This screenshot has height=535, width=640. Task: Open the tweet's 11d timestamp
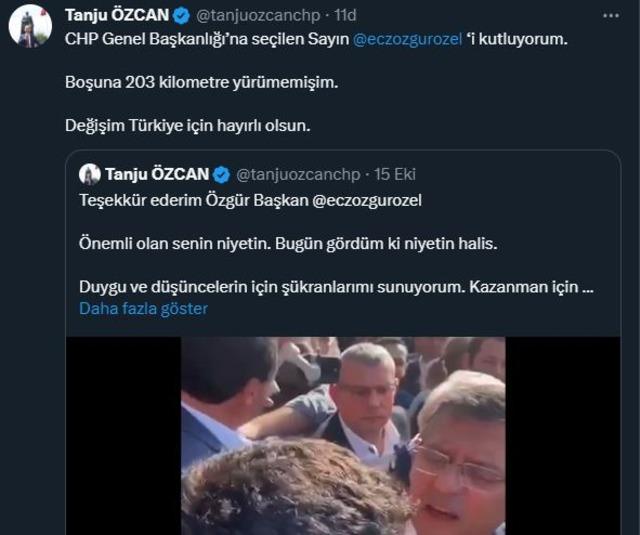pyautogui.click(x=345, y=16)
